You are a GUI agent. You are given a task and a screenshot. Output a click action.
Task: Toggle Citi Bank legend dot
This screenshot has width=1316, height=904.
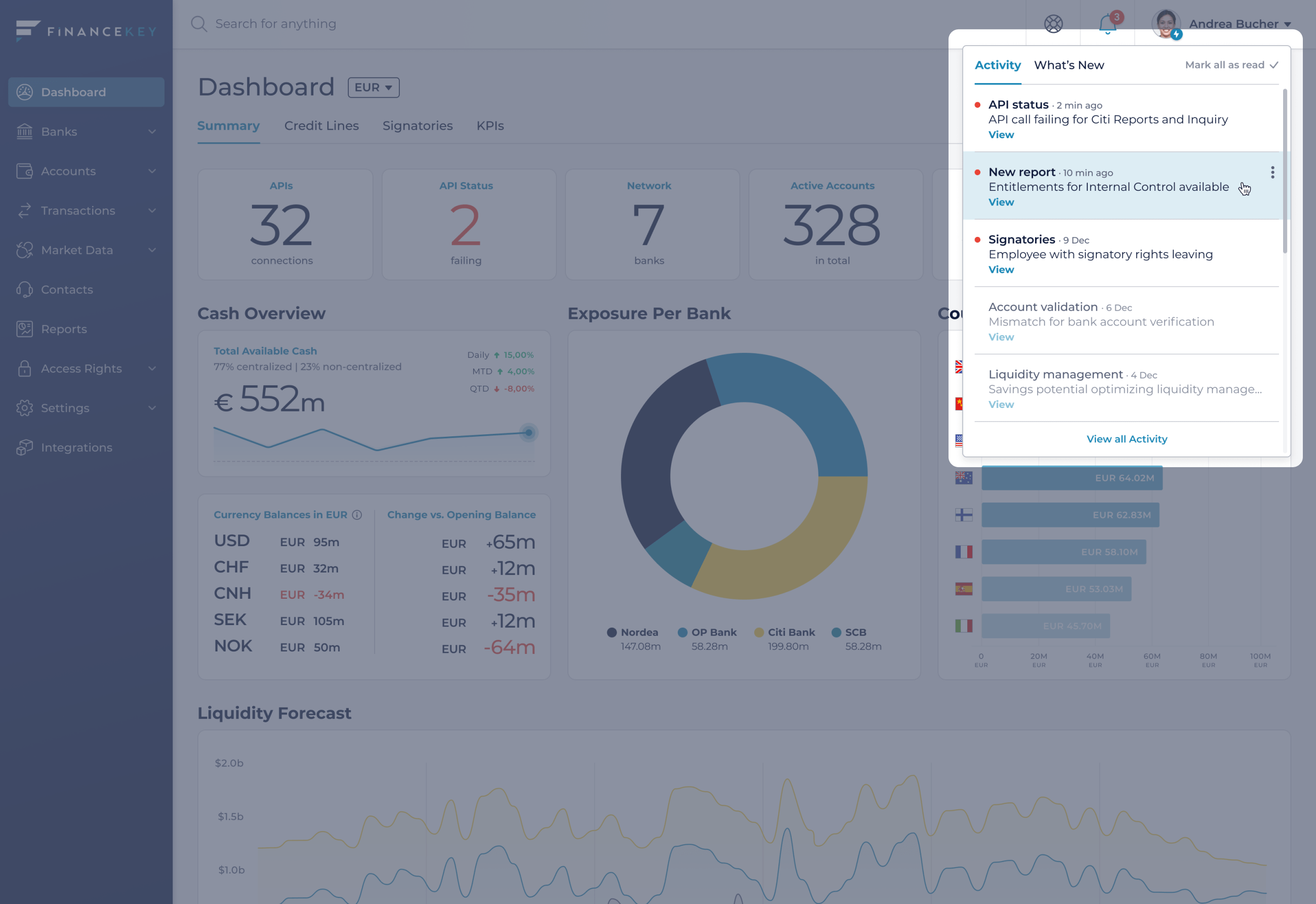(759, 632)
